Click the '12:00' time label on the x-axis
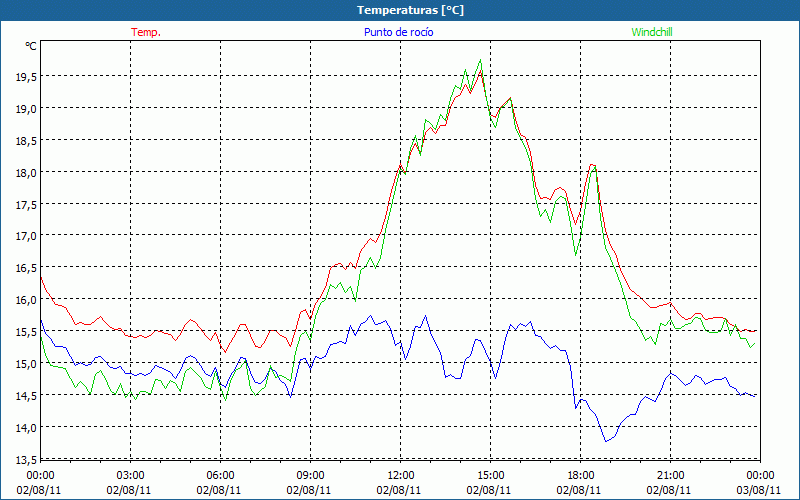 coord(401,476)
